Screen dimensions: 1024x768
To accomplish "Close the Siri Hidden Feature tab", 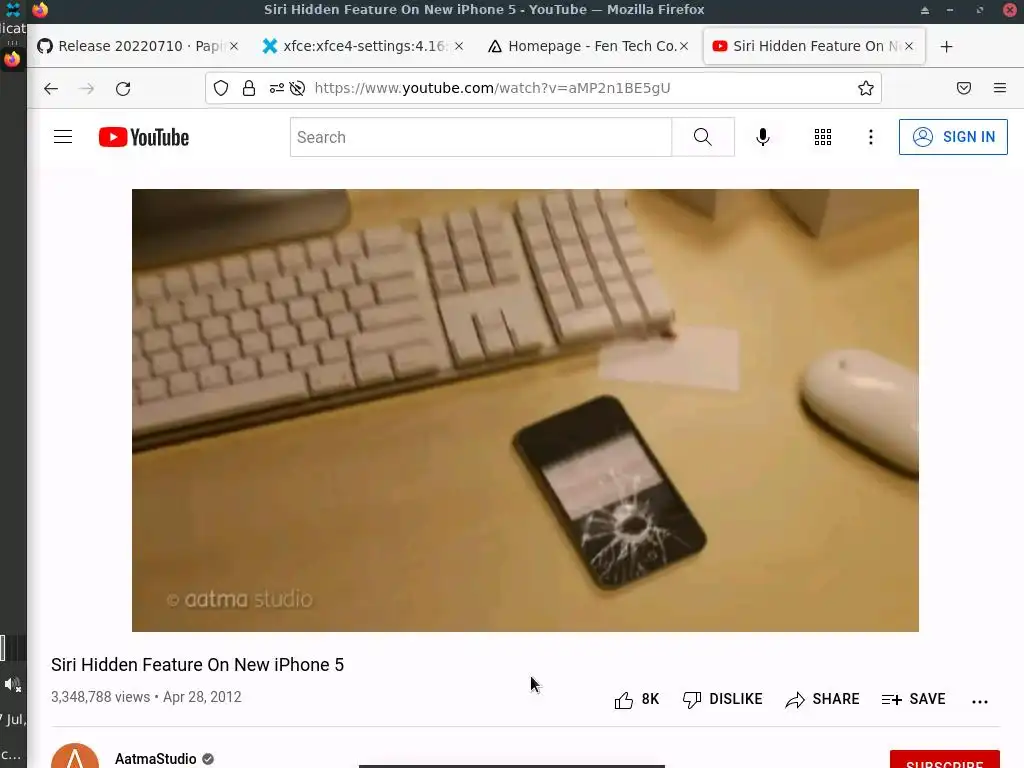I will pos(909,46).
